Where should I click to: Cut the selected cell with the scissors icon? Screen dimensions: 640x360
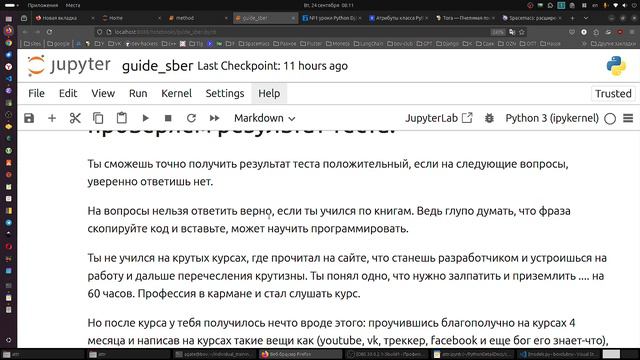(75, 118)
